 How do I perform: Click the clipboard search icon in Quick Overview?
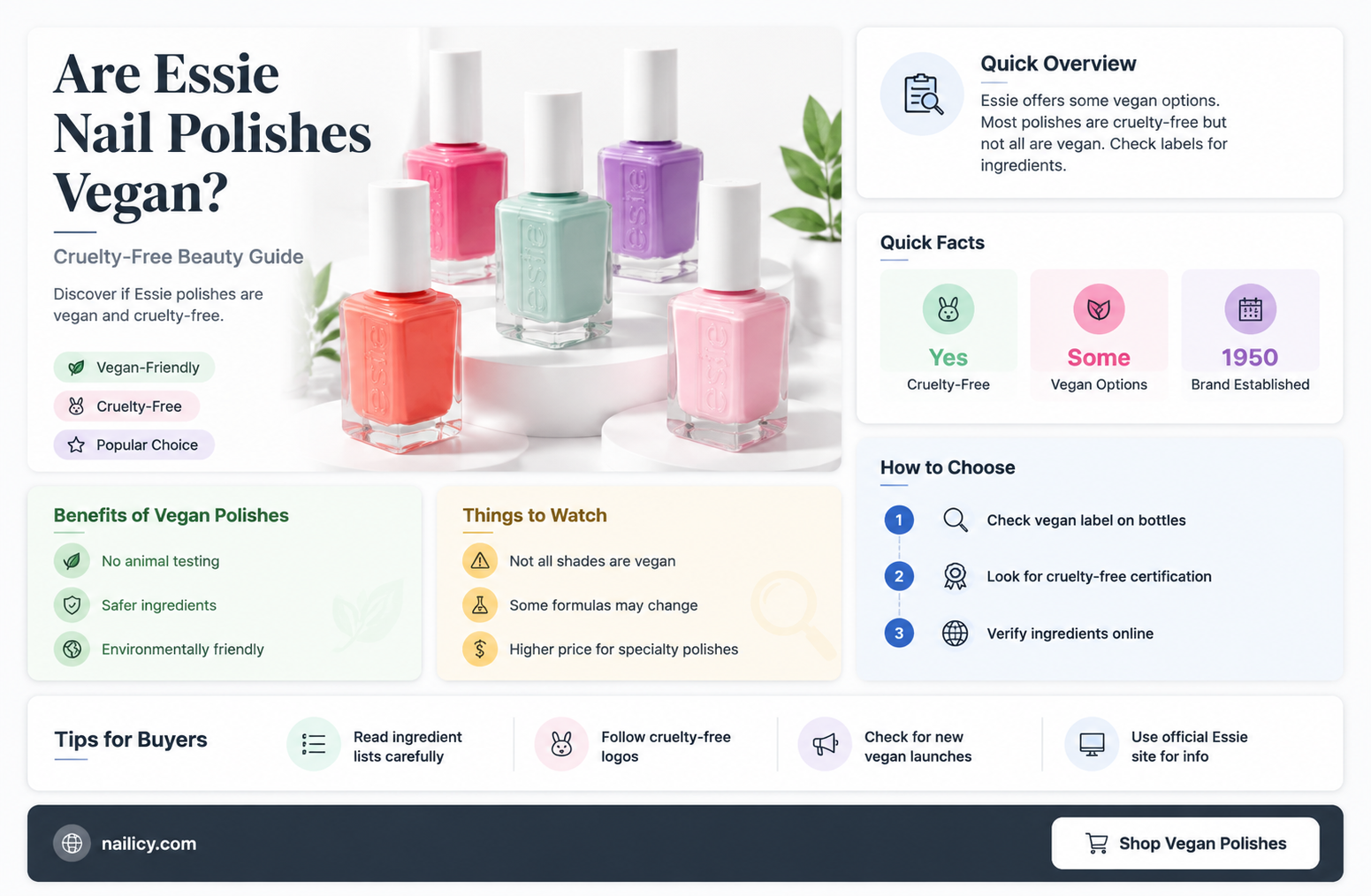[x=922, y=94]
